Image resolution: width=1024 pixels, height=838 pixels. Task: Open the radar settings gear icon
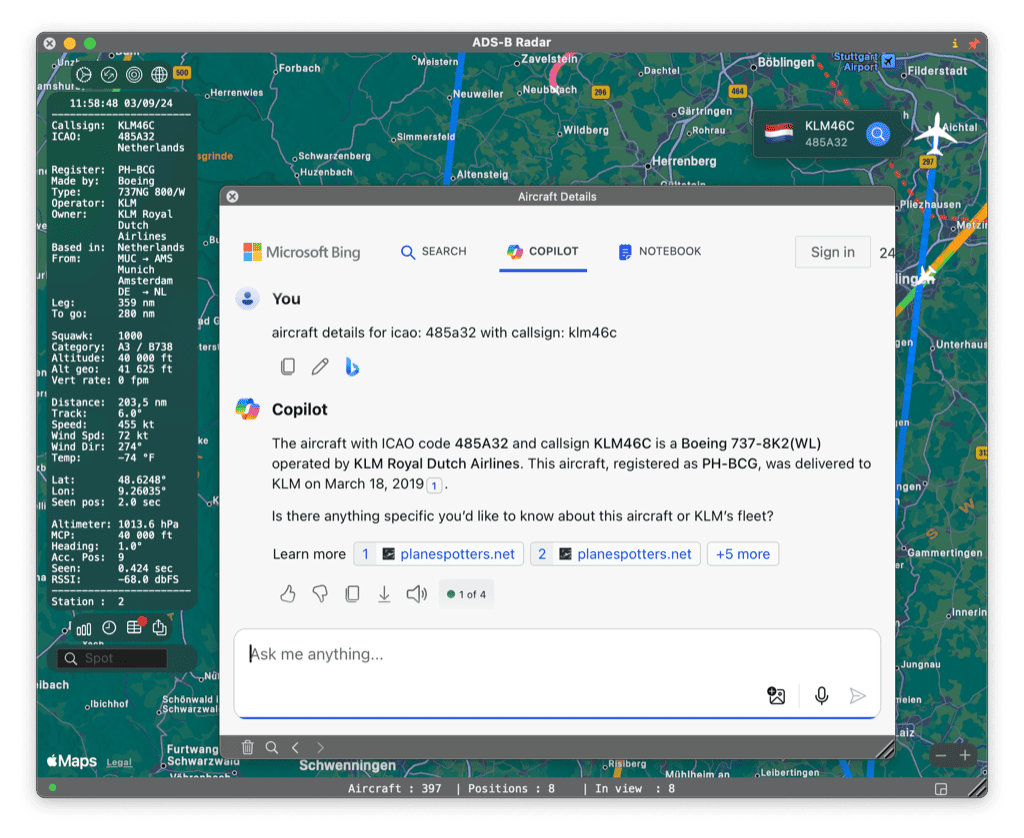84,74
